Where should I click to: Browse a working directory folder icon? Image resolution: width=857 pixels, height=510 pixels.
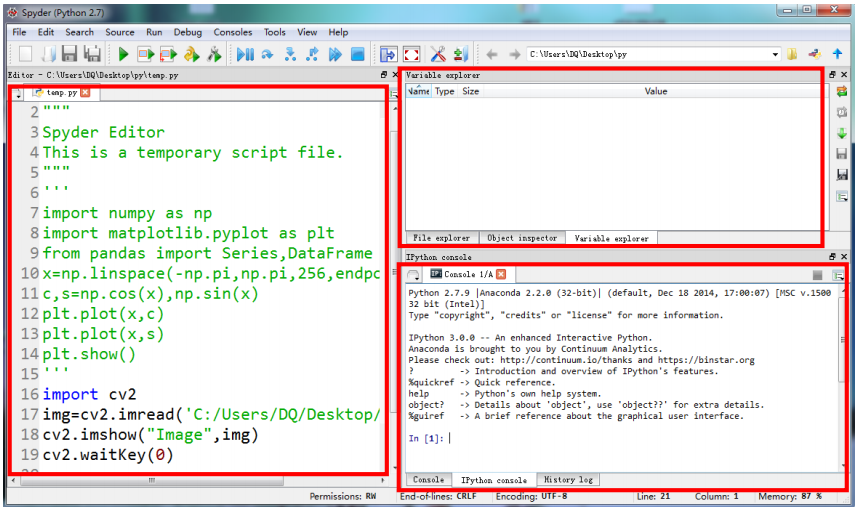click(x=792, y=54)
